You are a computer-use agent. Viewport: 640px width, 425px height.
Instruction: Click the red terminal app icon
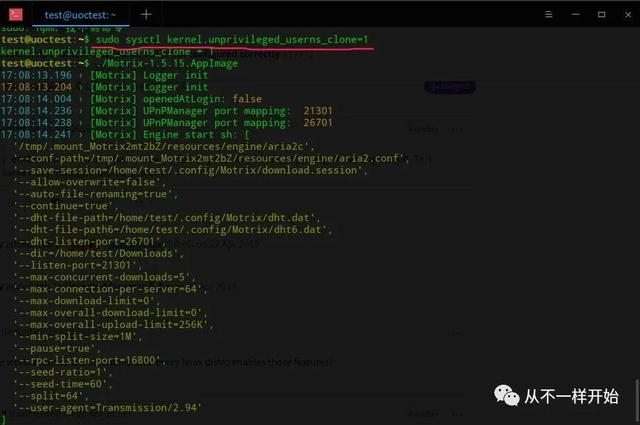coord(16,14)
